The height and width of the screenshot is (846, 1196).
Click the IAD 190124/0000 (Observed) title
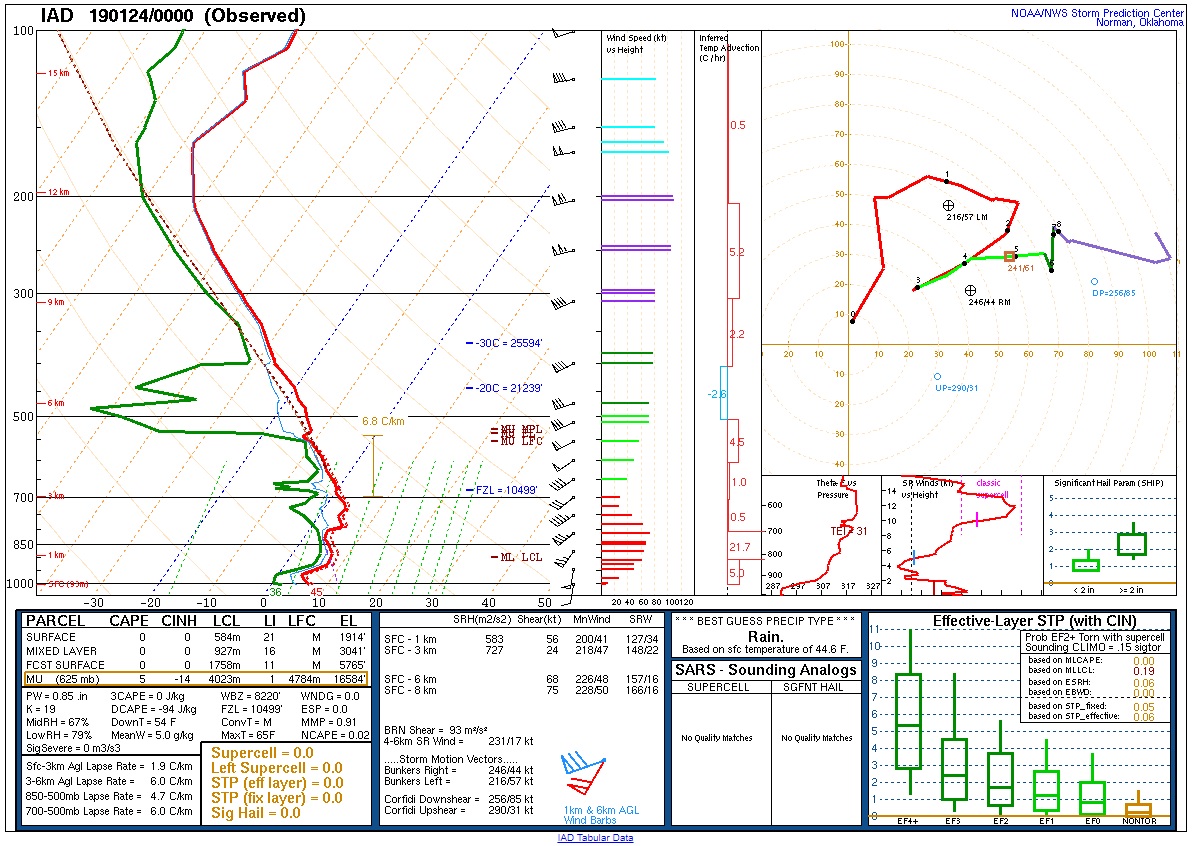point(173,15)
